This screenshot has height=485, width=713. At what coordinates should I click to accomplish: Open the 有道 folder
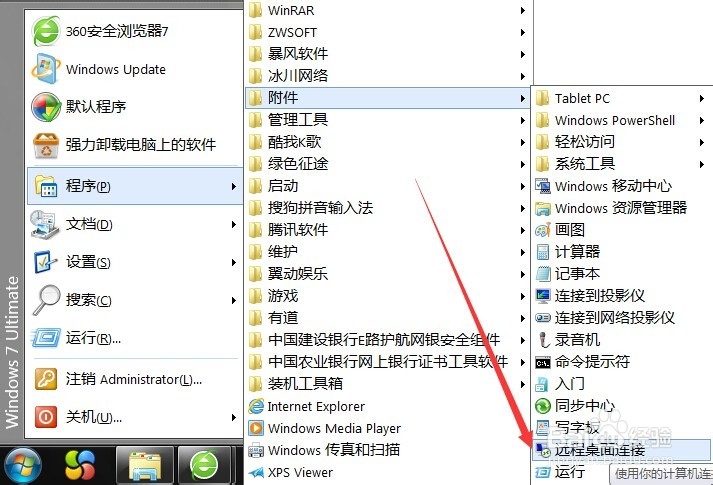pyautogui.click(x=387, y=318)
